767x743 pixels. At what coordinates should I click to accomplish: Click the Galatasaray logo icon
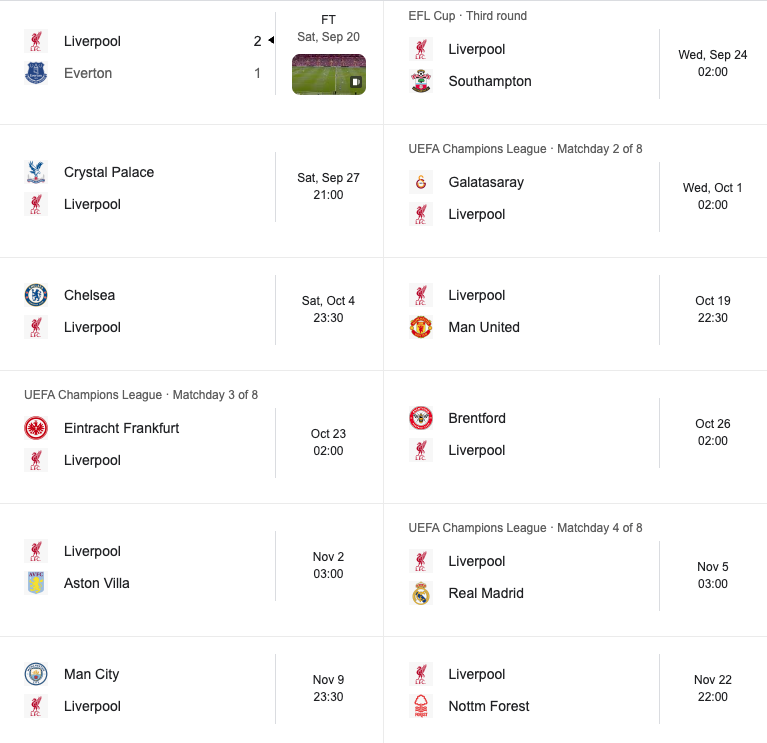[x=421, y=182]
